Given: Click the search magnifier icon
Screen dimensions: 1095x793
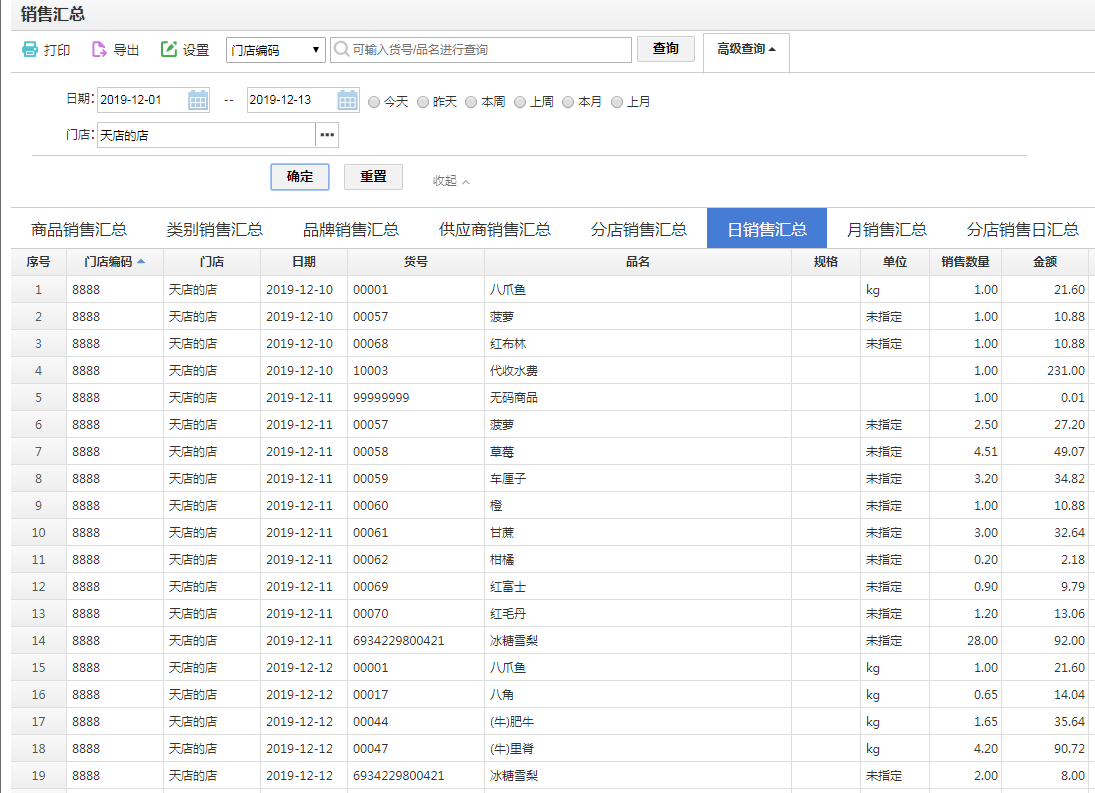Looking at the screenshot, I should (341, 49).
